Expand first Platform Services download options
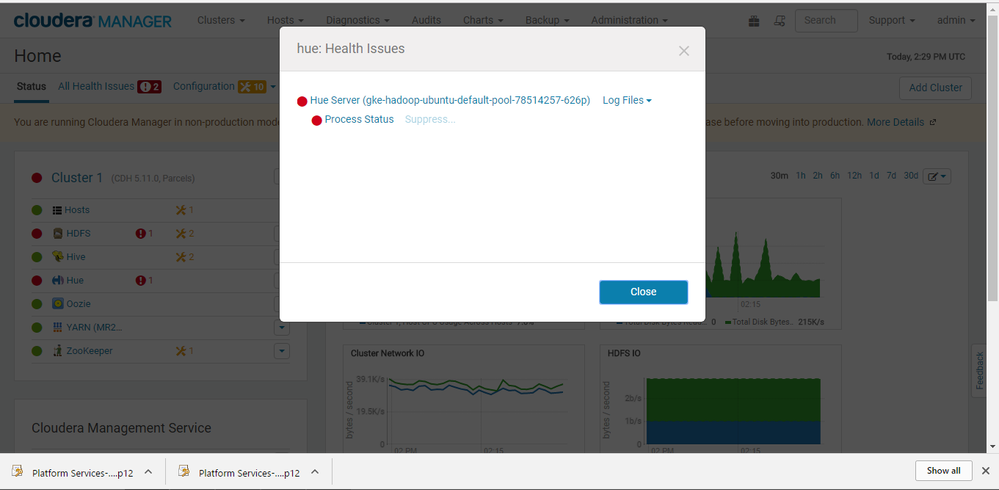 click(148, 472)
